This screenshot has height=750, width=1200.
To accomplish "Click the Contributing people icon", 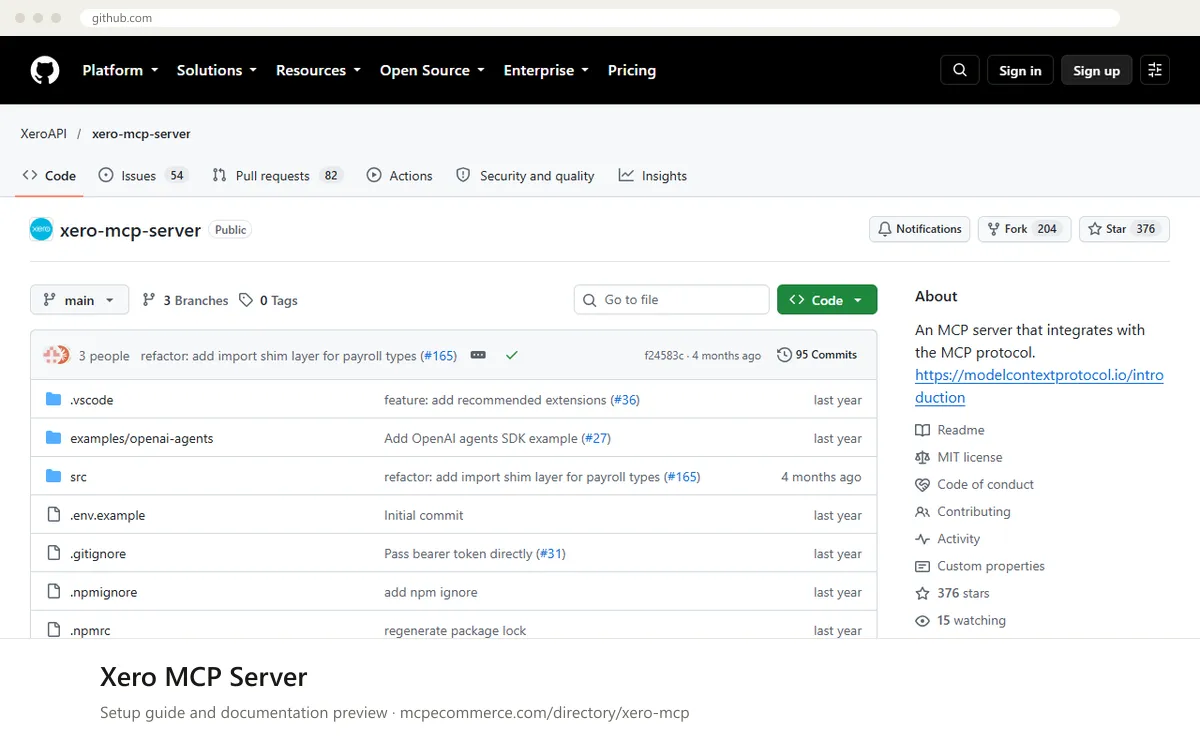I will [x=922, y=511].
